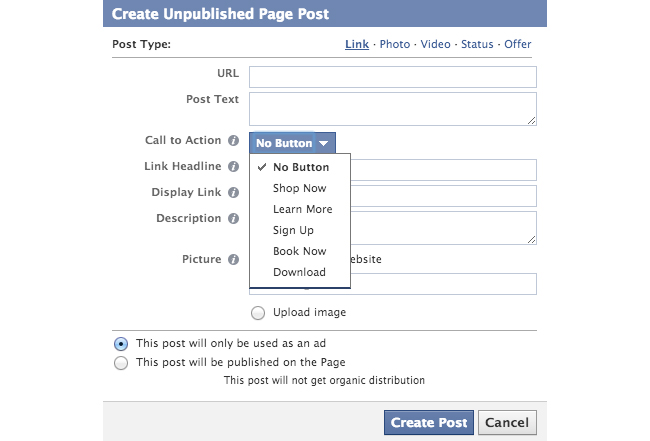This screenshot has width=650, height=441.
Task: Click the Display Link info icon
Action: click(233, 193)
